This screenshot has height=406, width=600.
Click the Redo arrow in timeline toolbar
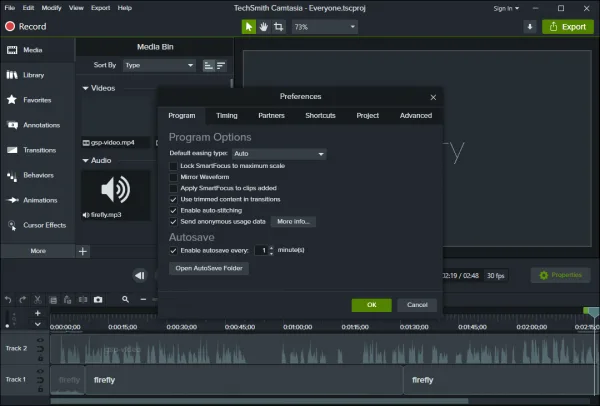tap(23, 300)
